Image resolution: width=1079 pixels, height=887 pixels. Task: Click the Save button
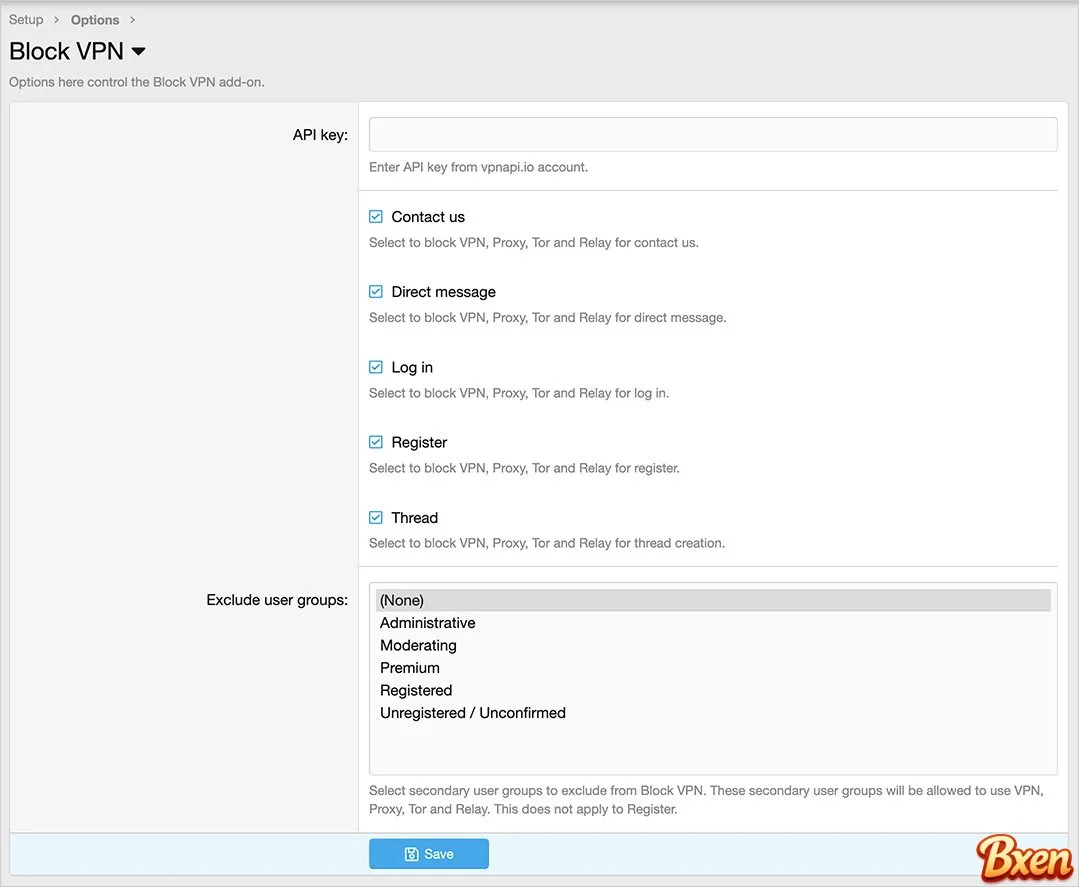(x=429, y=854)
